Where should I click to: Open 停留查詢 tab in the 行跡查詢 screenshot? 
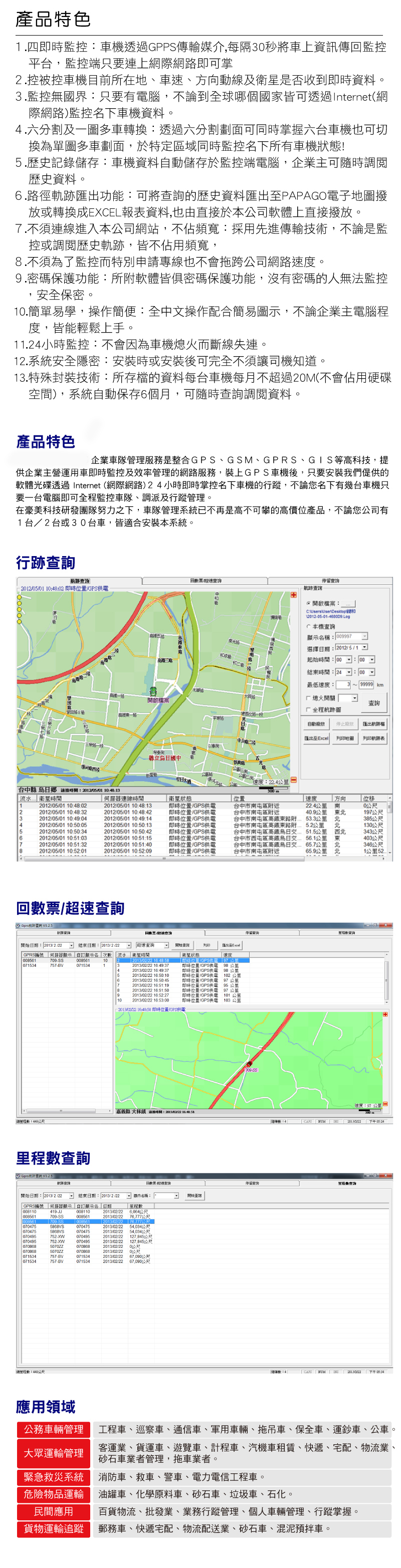coord(330,581)
